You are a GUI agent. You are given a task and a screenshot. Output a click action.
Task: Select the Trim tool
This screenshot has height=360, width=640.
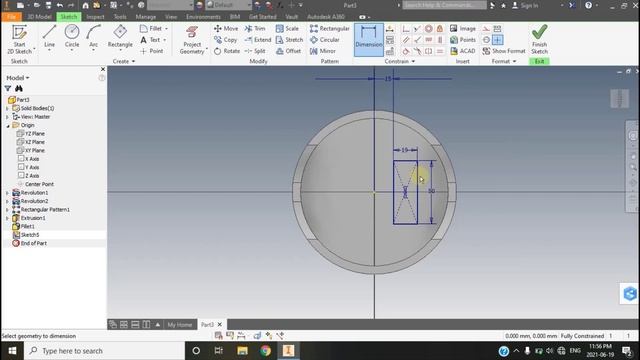tap(255, 29)
